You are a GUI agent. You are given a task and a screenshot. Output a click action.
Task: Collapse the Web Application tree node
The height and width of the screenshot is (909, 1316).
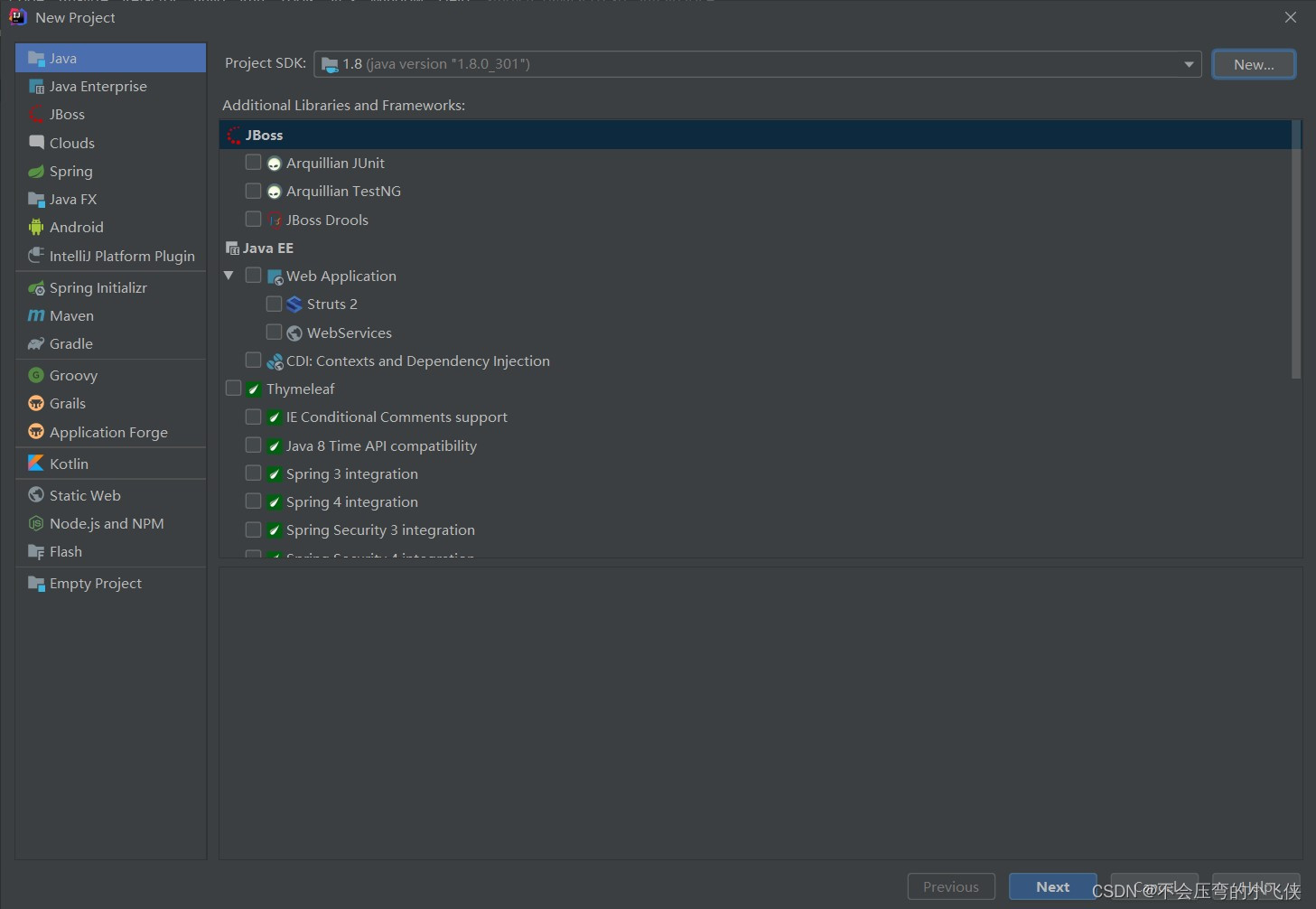(229, 276)
